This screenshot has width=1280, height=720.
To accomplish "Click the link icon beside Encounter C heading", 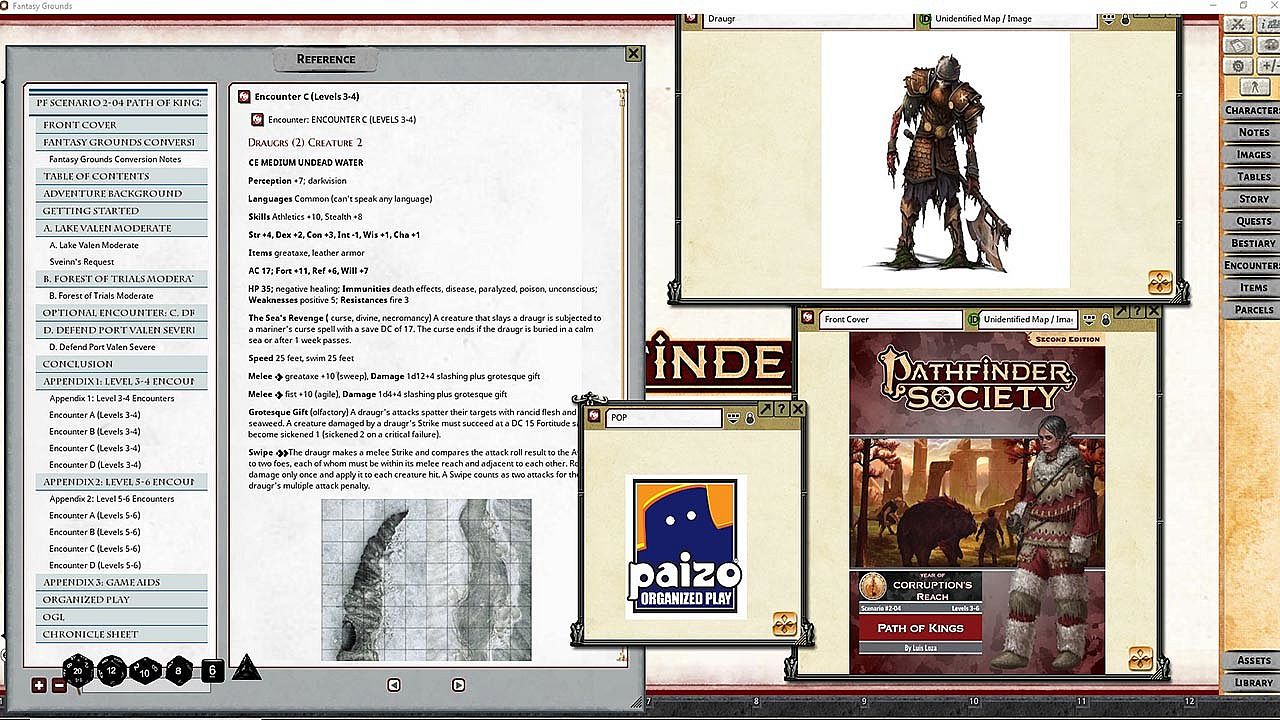I will click(244, 97).
